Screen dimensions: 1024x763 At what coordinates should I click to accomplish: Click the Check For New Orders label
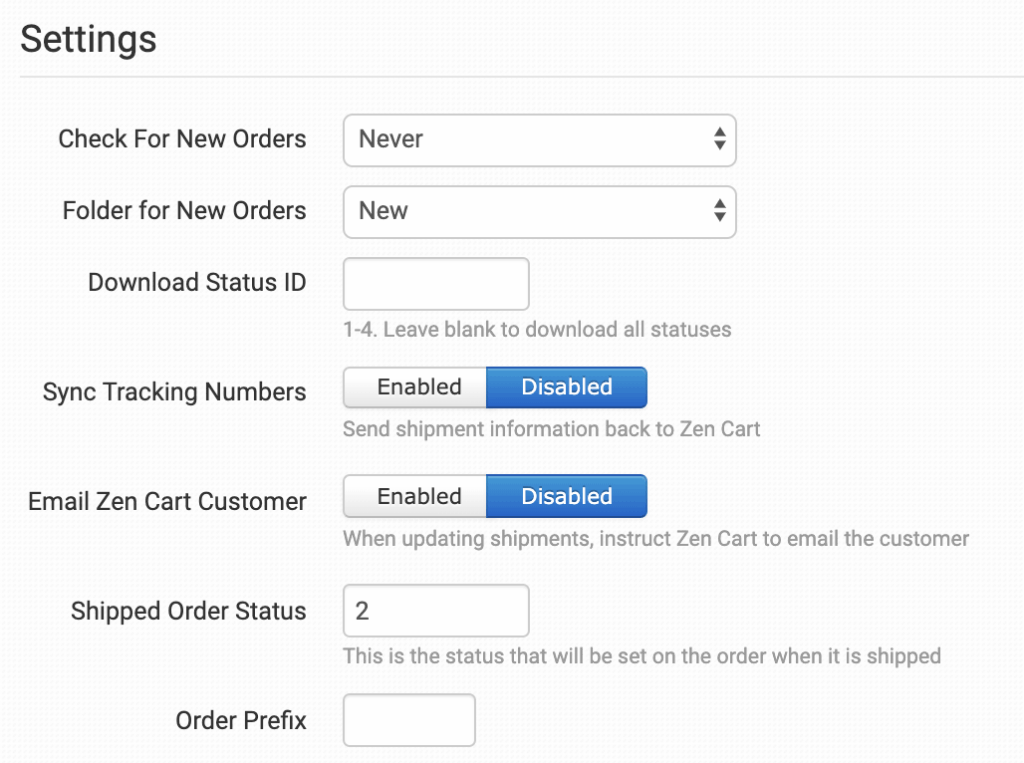(x=182, y=139)
